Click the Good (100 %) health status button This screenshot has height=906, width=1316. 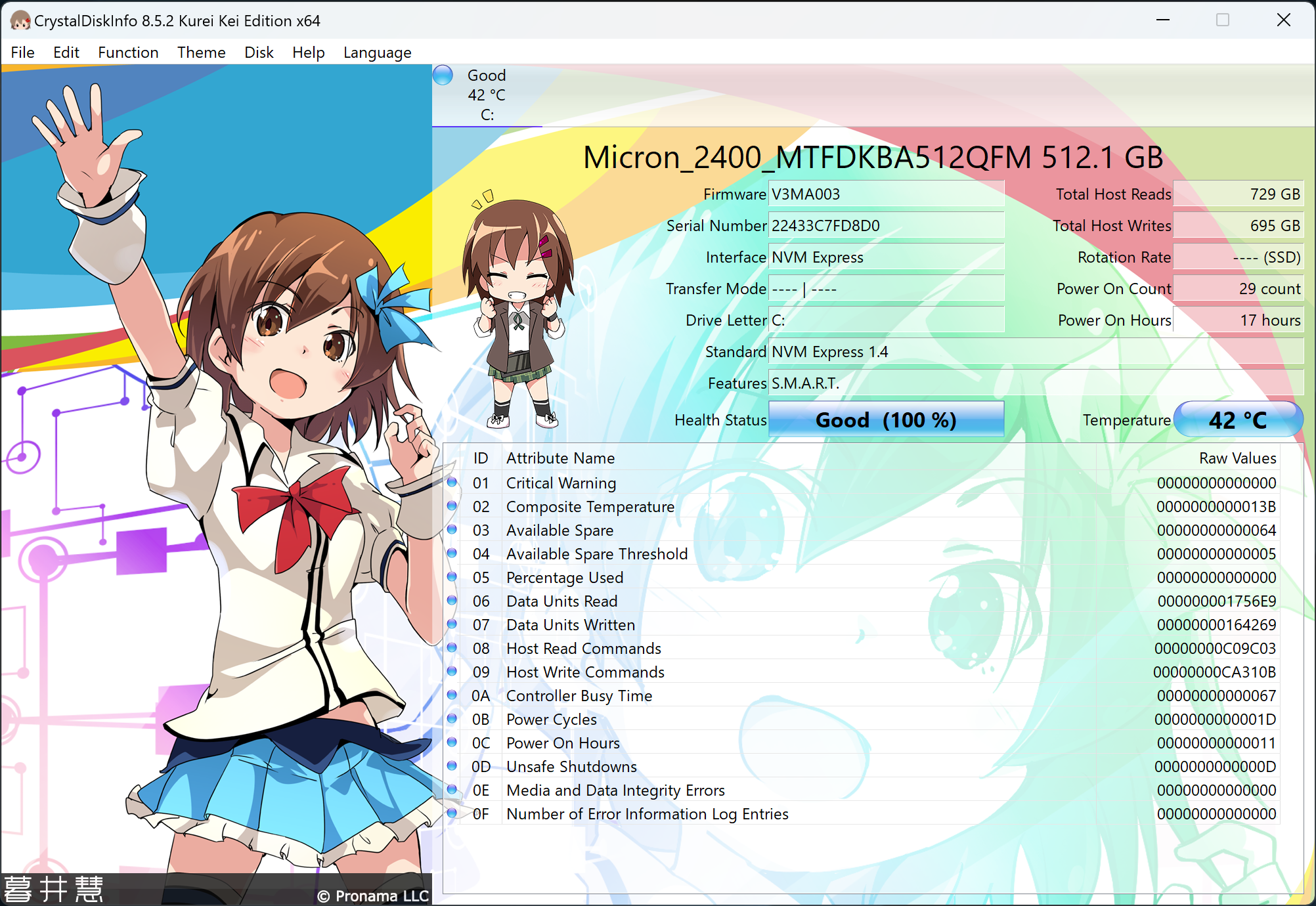886,420
